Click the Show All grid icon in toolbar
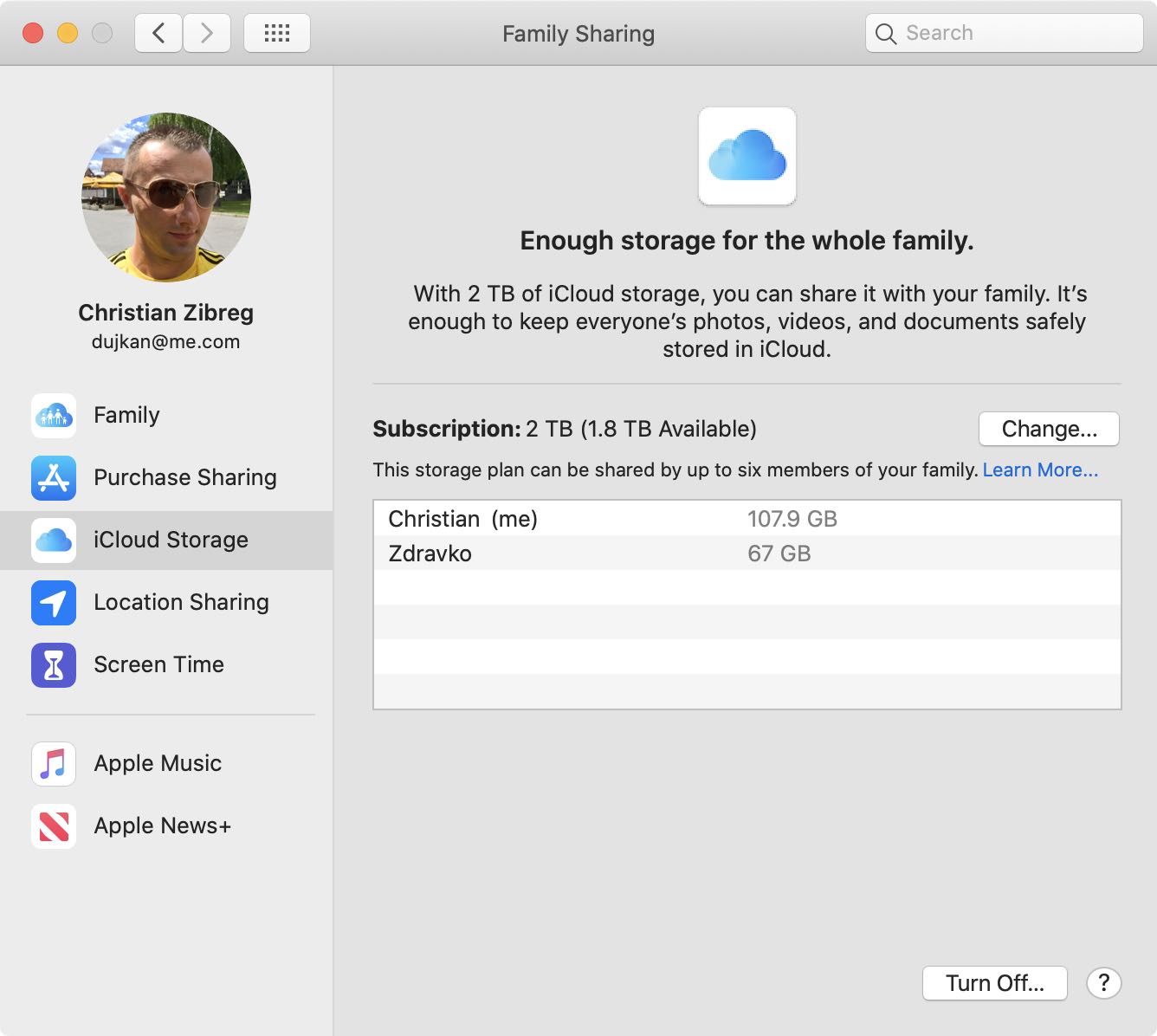This screenshot has width=1157, height=1036. coord(277,32)
